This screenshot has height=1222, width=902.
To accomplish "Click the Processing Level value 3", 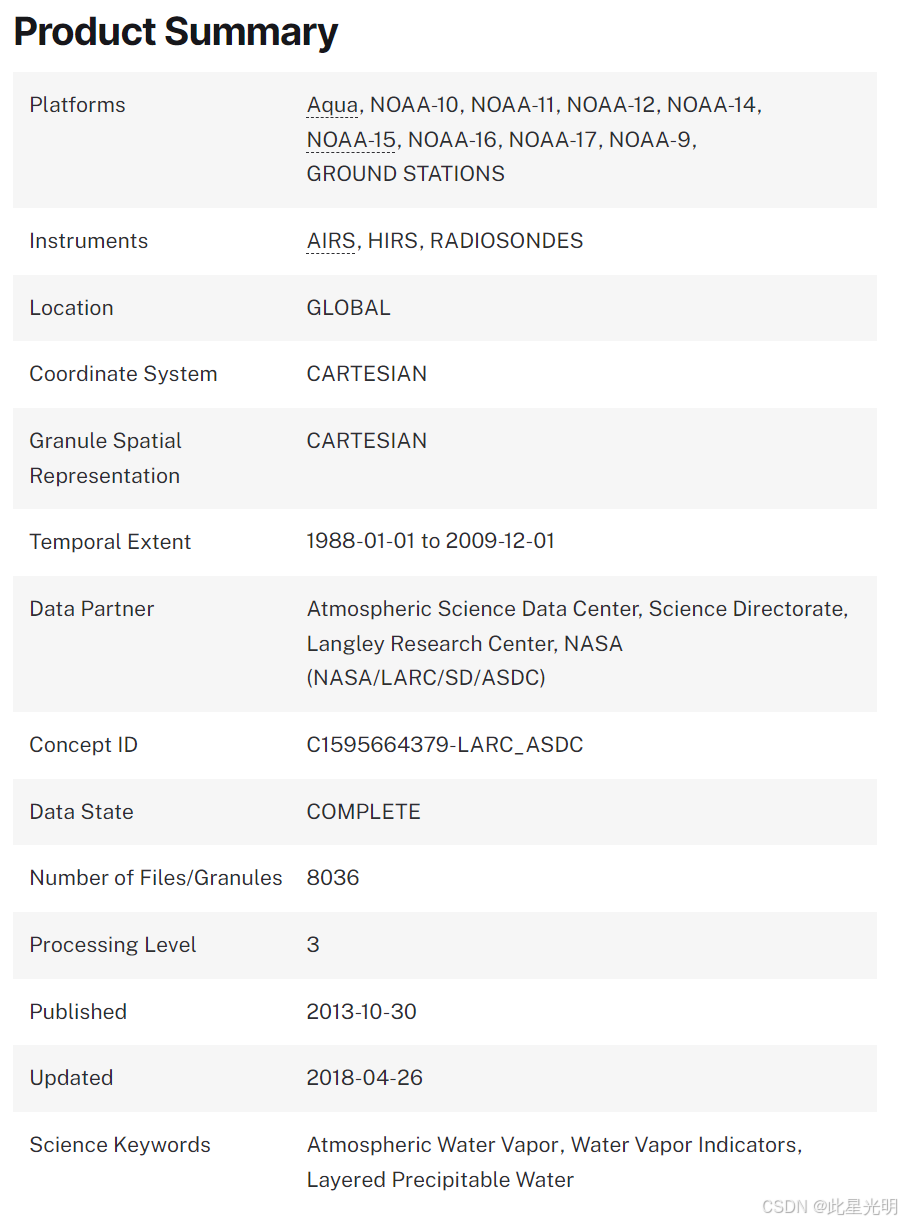I will 313,945.
